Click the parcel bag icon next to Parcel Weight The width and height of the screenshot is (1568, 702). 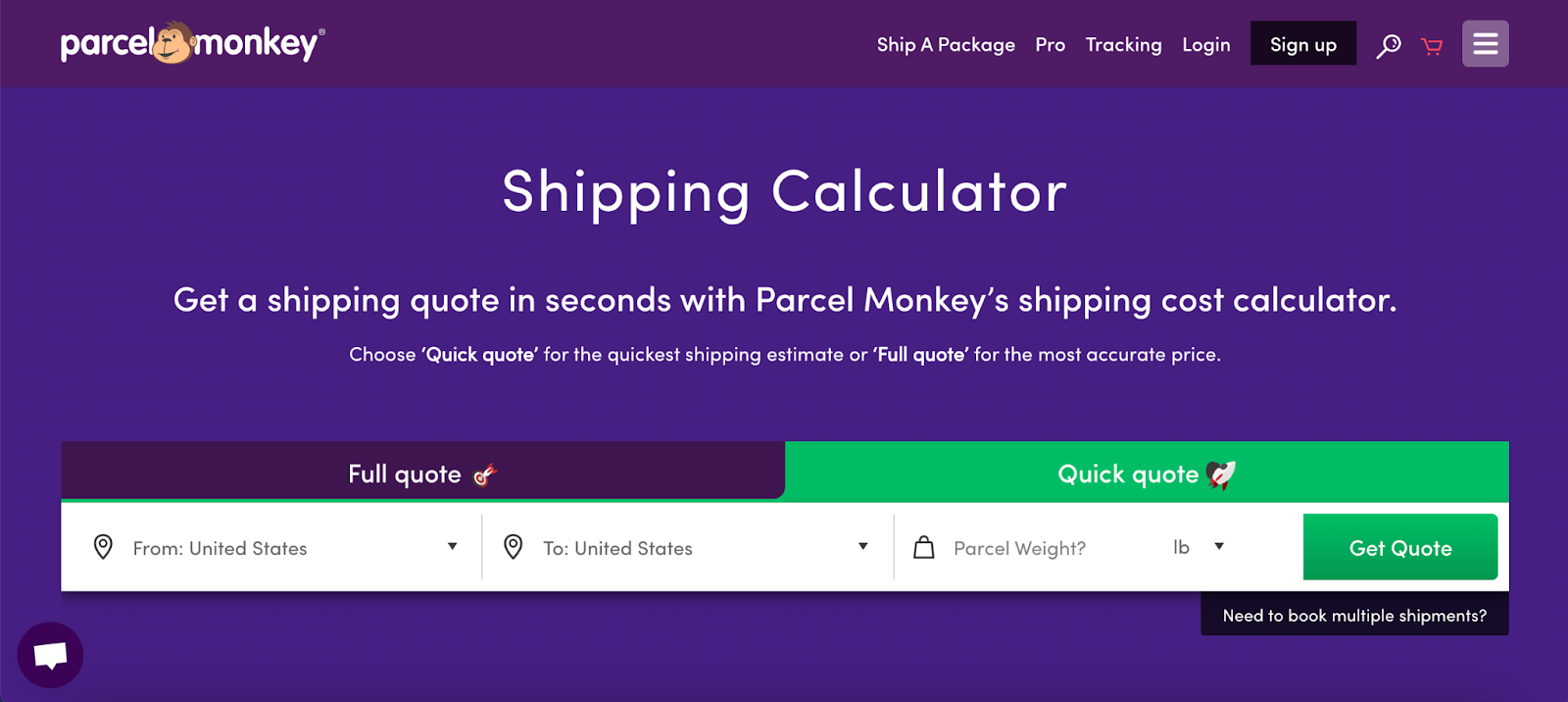click(924, 547)
